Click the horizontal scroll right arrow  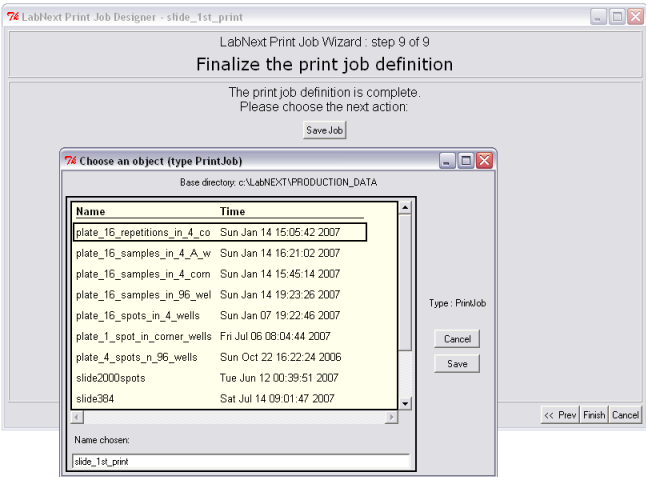pos(391,417)
